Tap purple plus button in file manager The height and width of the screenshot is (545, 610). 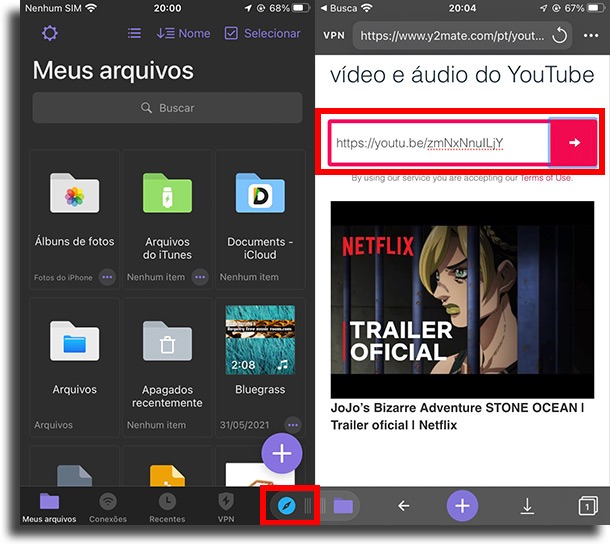pos(282,453)
